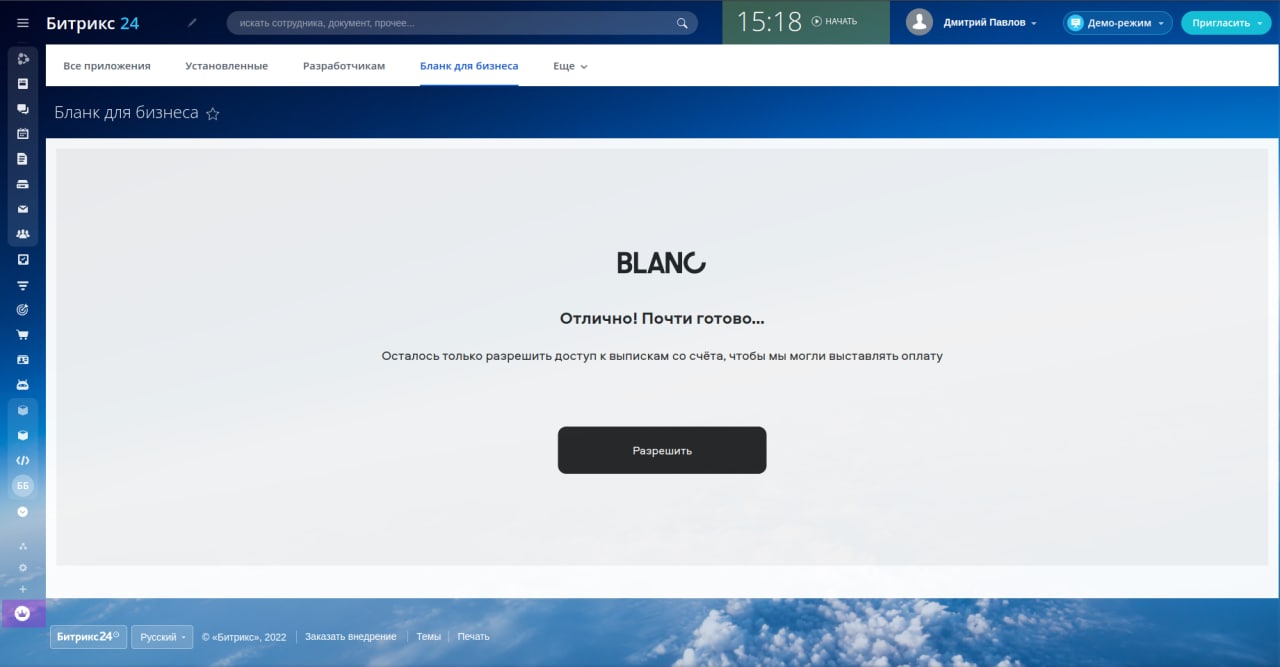Open the Русский language selector
This screenshot has width=1280, height=667.
pos(162,637)
